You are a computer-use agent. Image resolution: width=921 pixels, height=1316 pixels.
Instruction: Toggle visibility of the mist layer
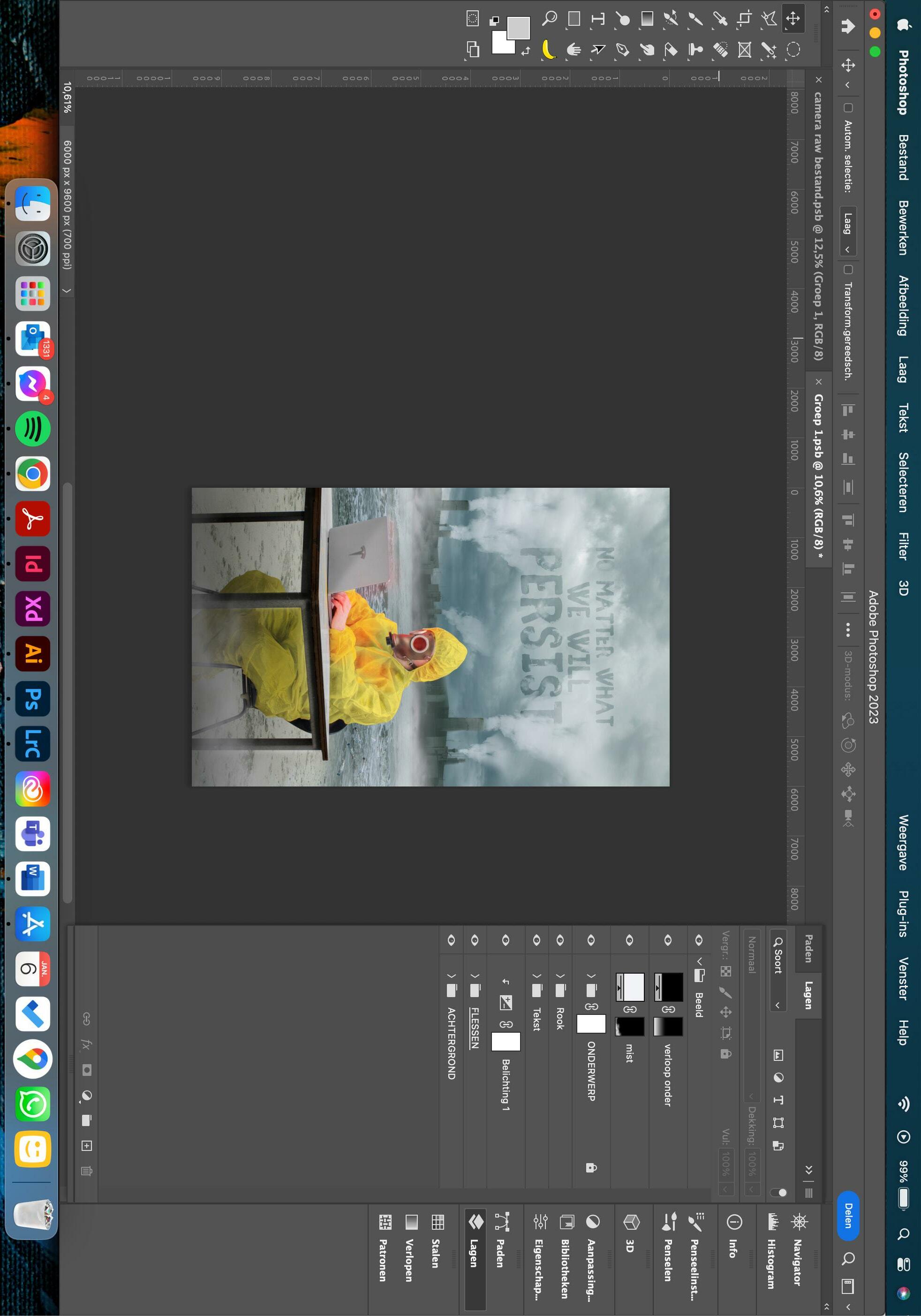(629, 940)
